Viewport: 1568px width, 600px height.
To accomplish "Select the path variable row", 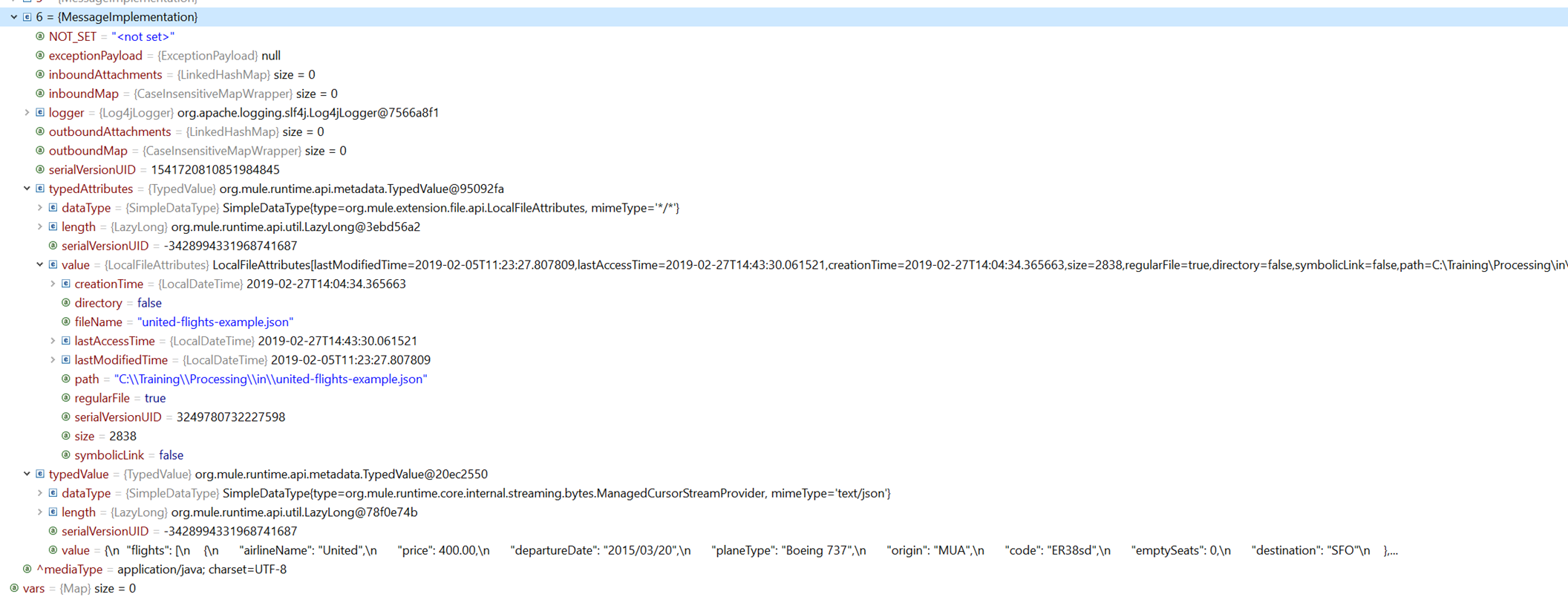I will click(86, 379).
